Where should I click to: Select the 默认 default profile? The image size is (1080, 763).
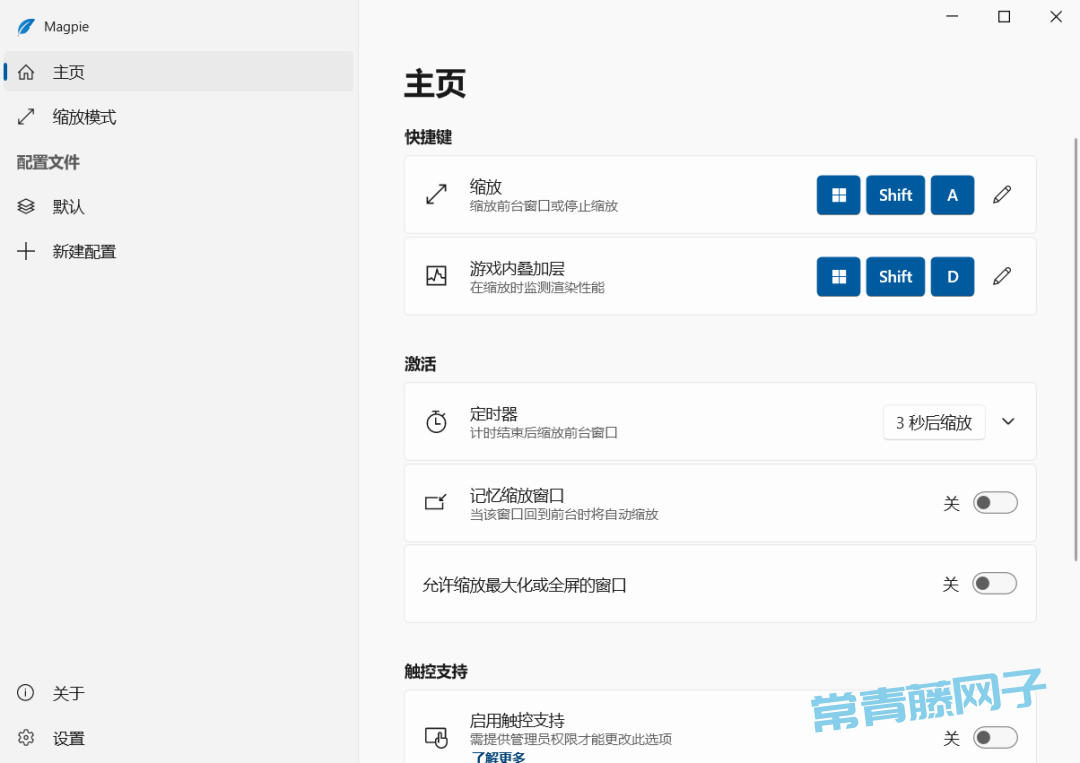pyautogui.click(x=178, y=207)
